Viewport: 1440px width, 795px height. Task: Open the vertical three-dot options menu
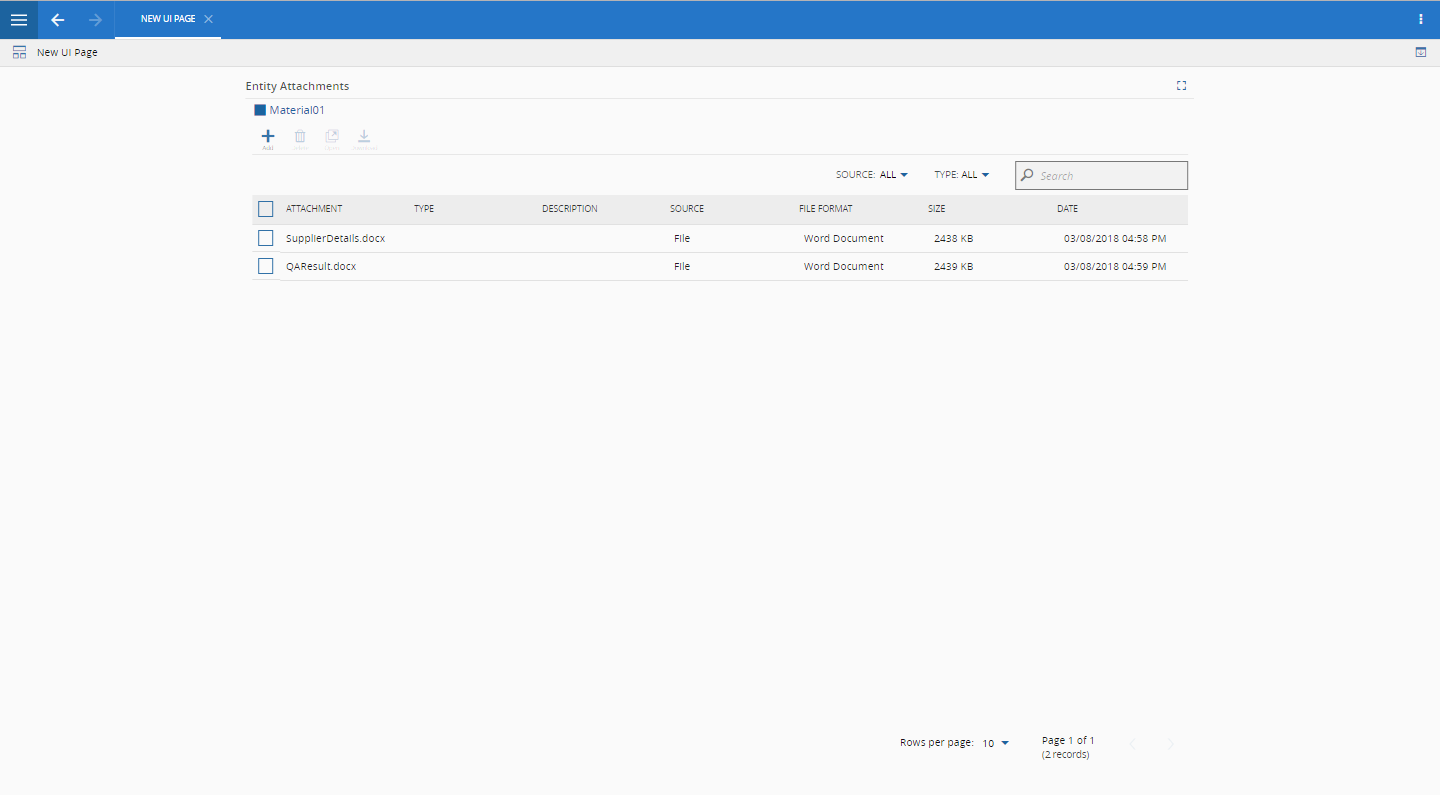pyautogui.click(x=1421, y=19)
